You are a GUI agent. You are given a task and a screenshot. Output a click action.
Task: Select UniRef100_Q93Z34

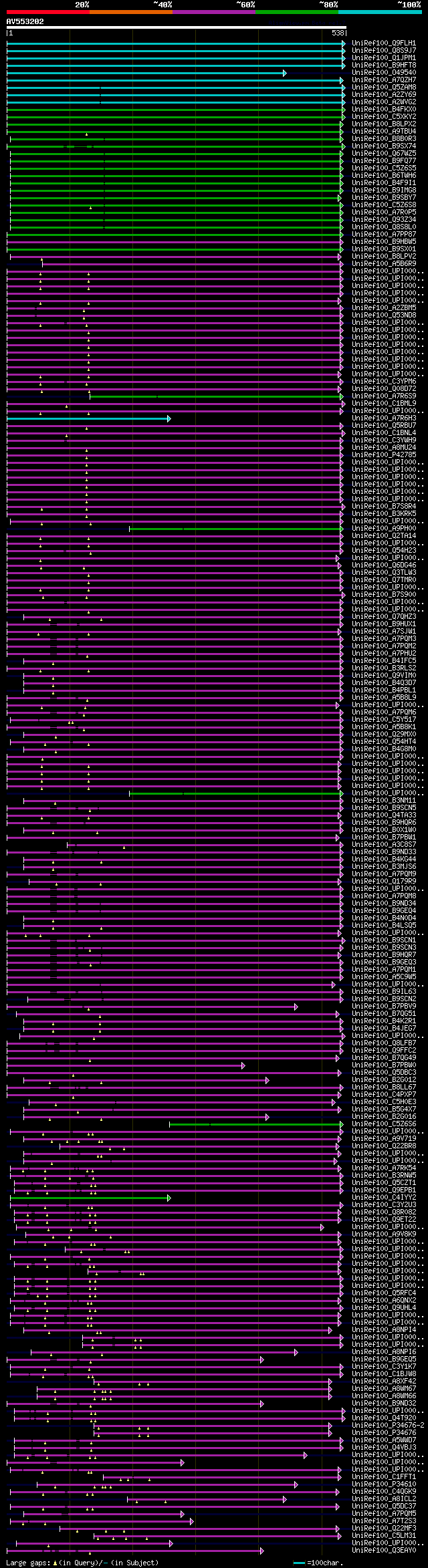tap(384, 220)
